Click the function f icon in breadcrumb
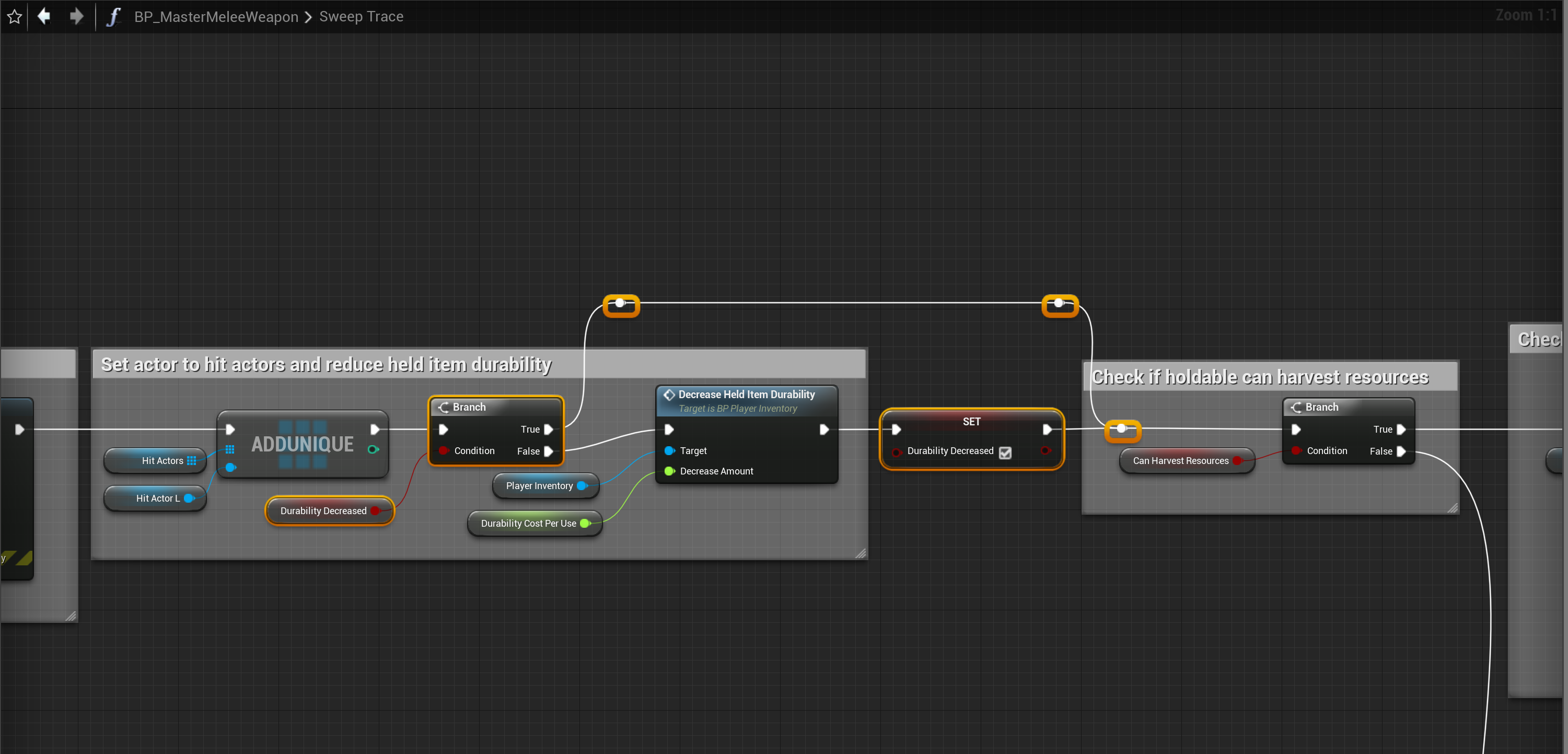This screenshot has height=754, width=1568. (x=113, y=16)
